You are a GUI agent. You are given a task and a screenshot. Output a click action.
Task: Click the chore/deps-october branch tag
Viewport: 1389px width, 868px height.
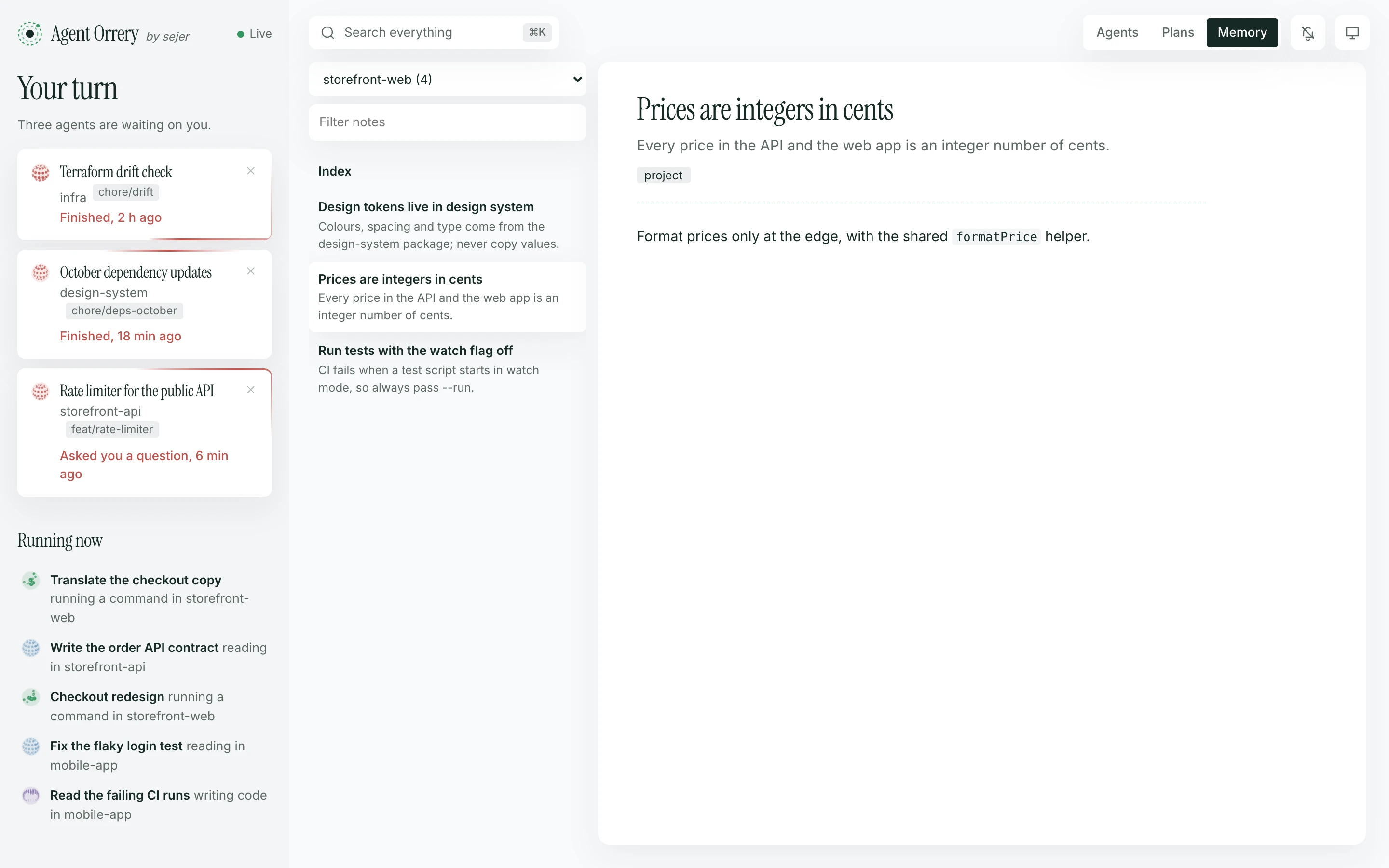pyautogui.click(x=124, y=311)
